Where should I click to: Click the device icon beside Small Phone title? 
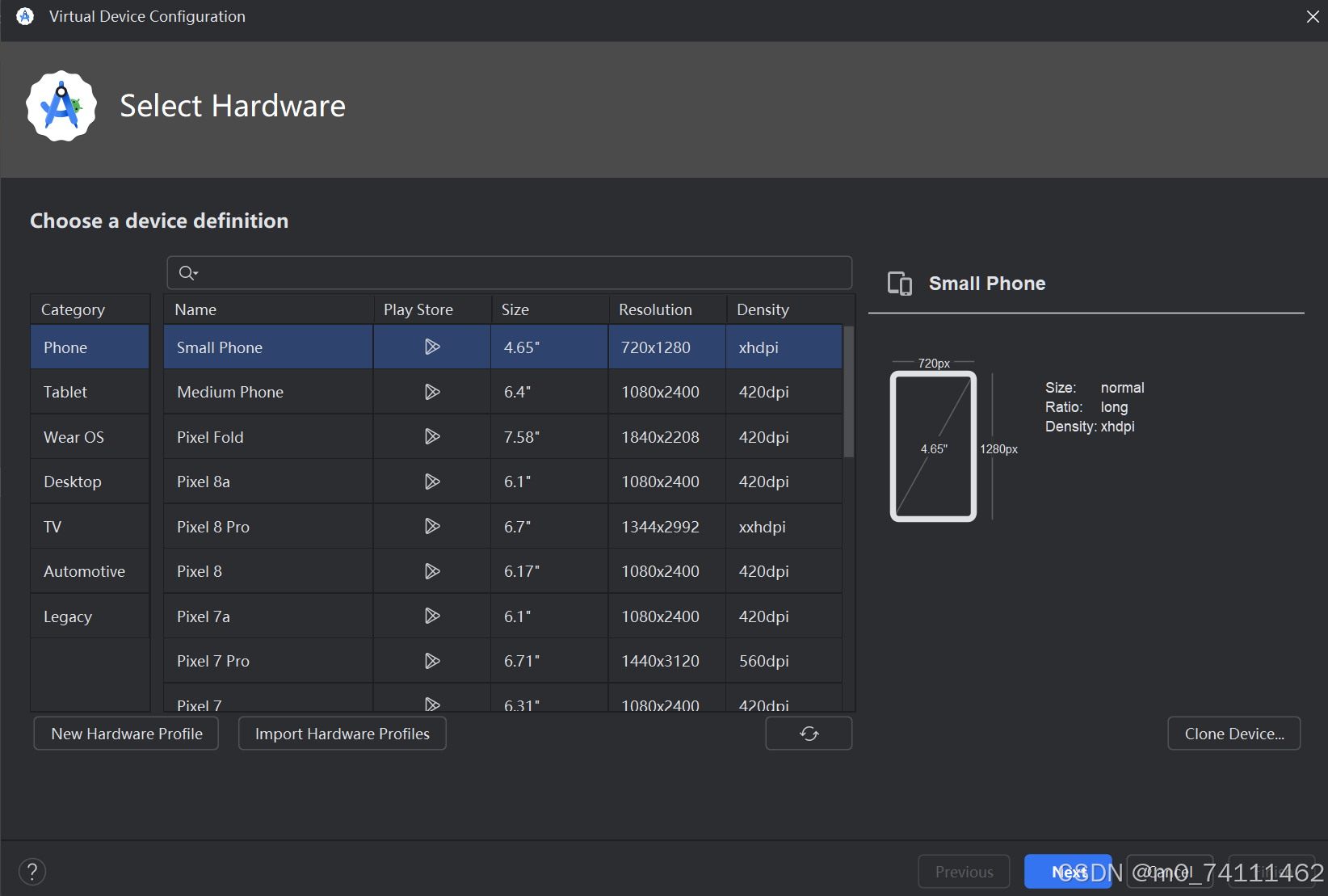pyautogui.click(x=900, y=284)
